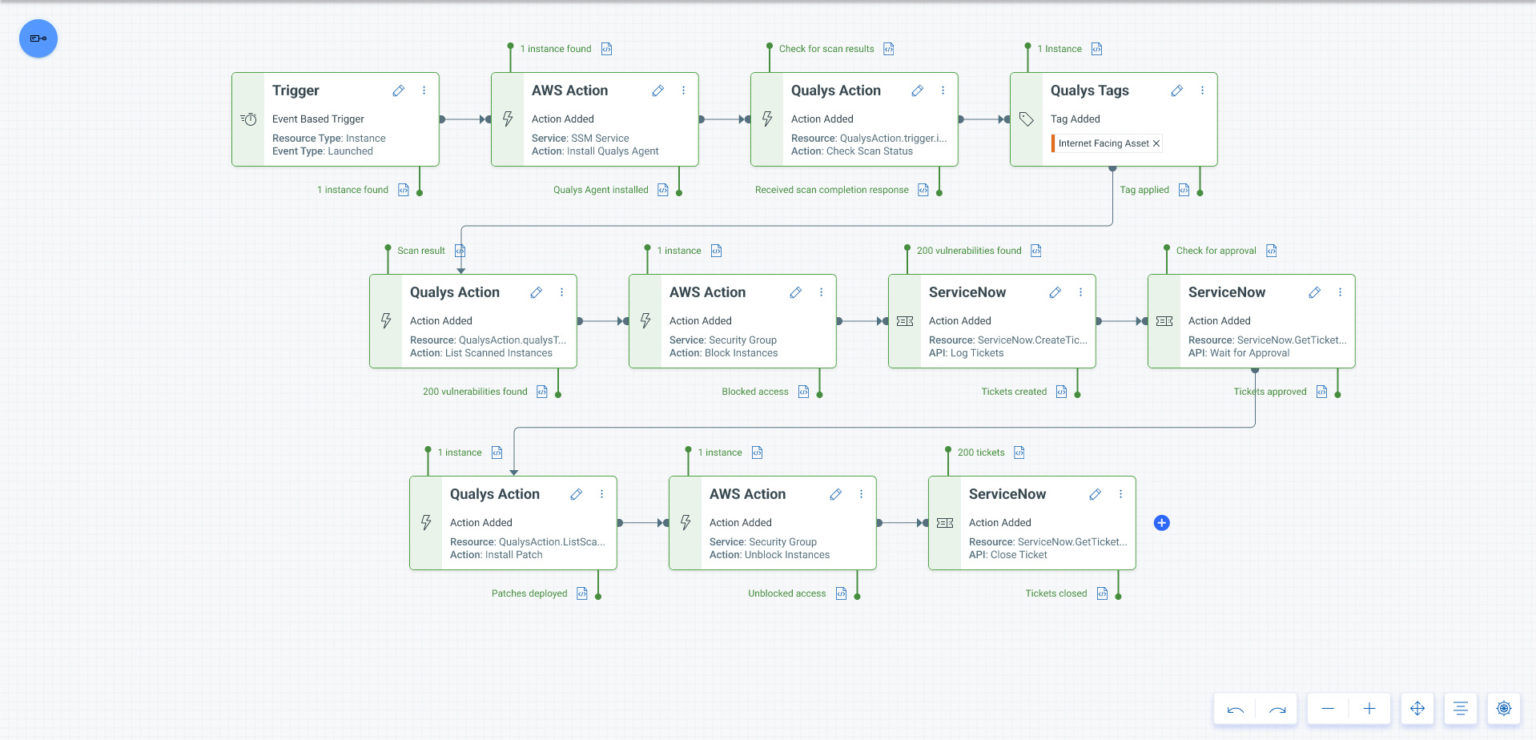
Task: Open the kb badge next to '1 instance found'
Action: 609,48
